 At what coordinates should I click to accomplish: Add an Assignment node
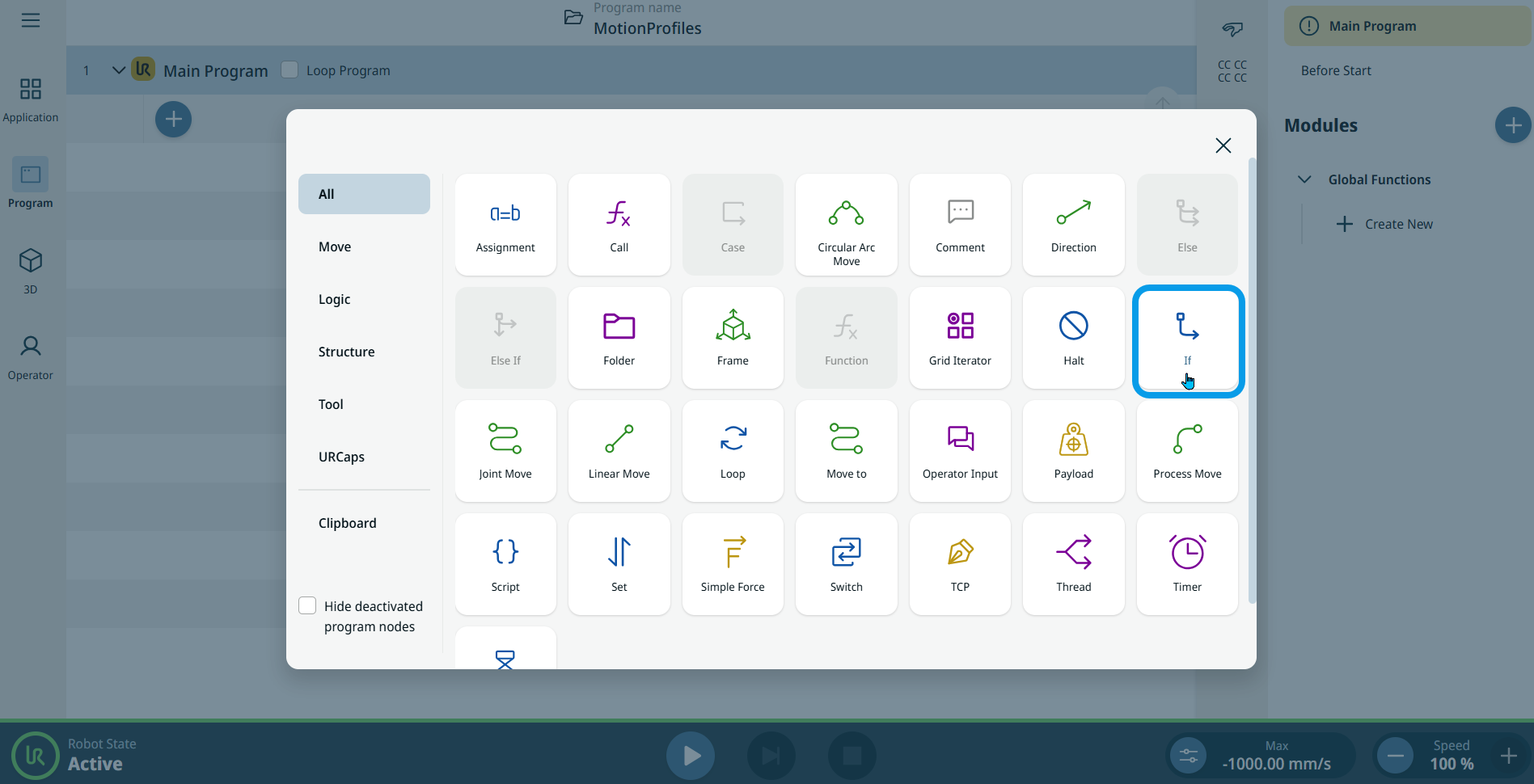point(505,225)
